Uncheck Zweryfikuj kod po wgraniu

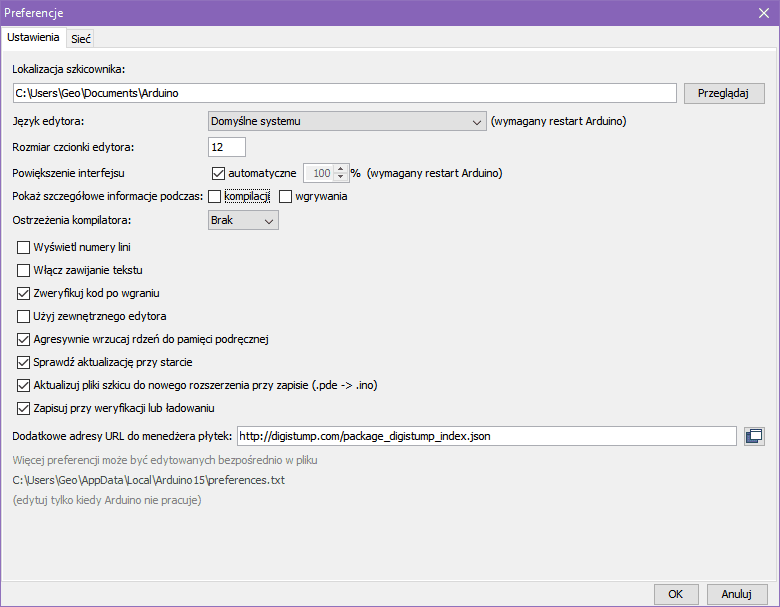tap(25, 293)
